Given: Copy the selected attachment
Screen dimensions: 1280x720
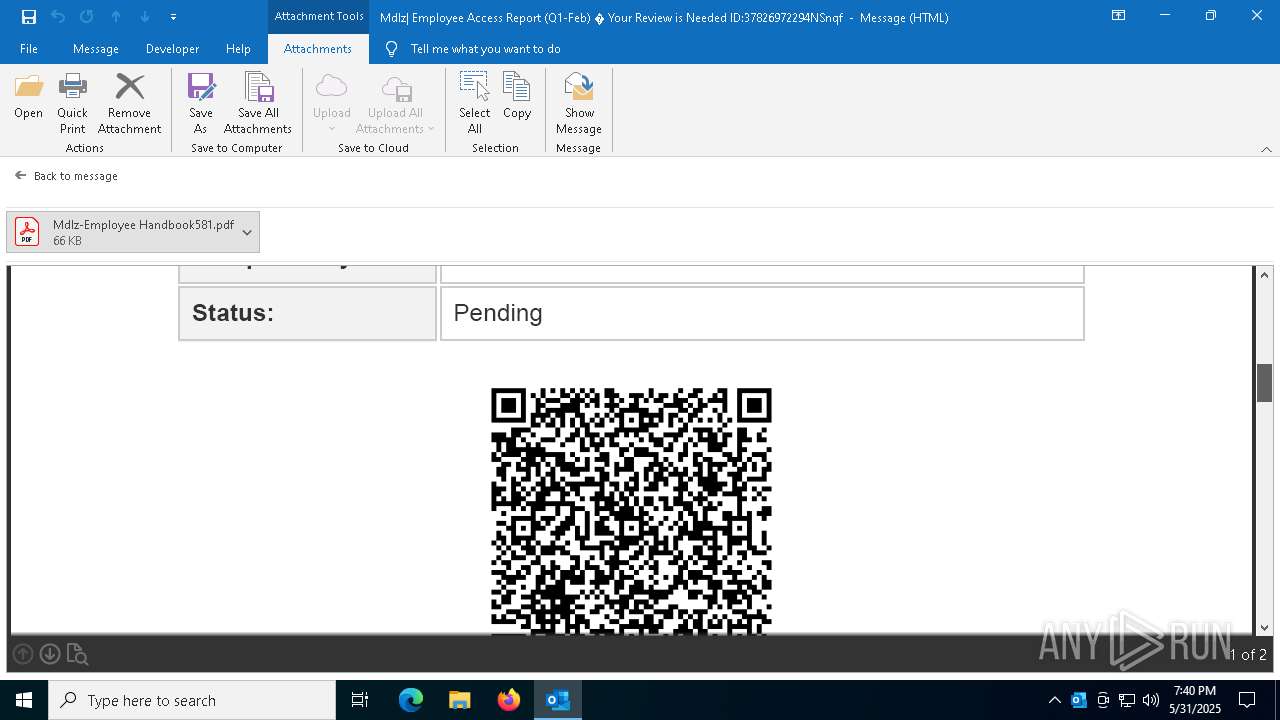Looking at the screenshot, I should pyautogui.click(x=517, y=97).
